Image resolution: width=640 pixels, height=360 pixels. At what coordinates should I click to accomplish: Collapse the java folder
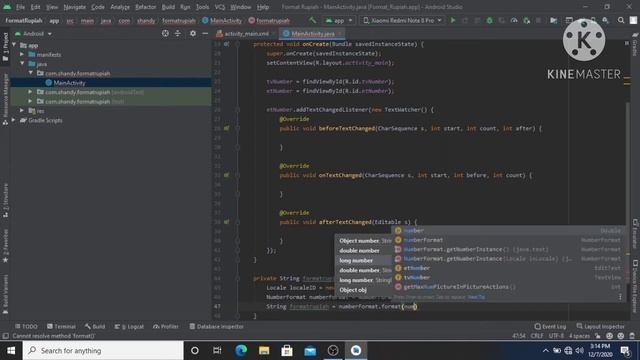pos(22,64)
